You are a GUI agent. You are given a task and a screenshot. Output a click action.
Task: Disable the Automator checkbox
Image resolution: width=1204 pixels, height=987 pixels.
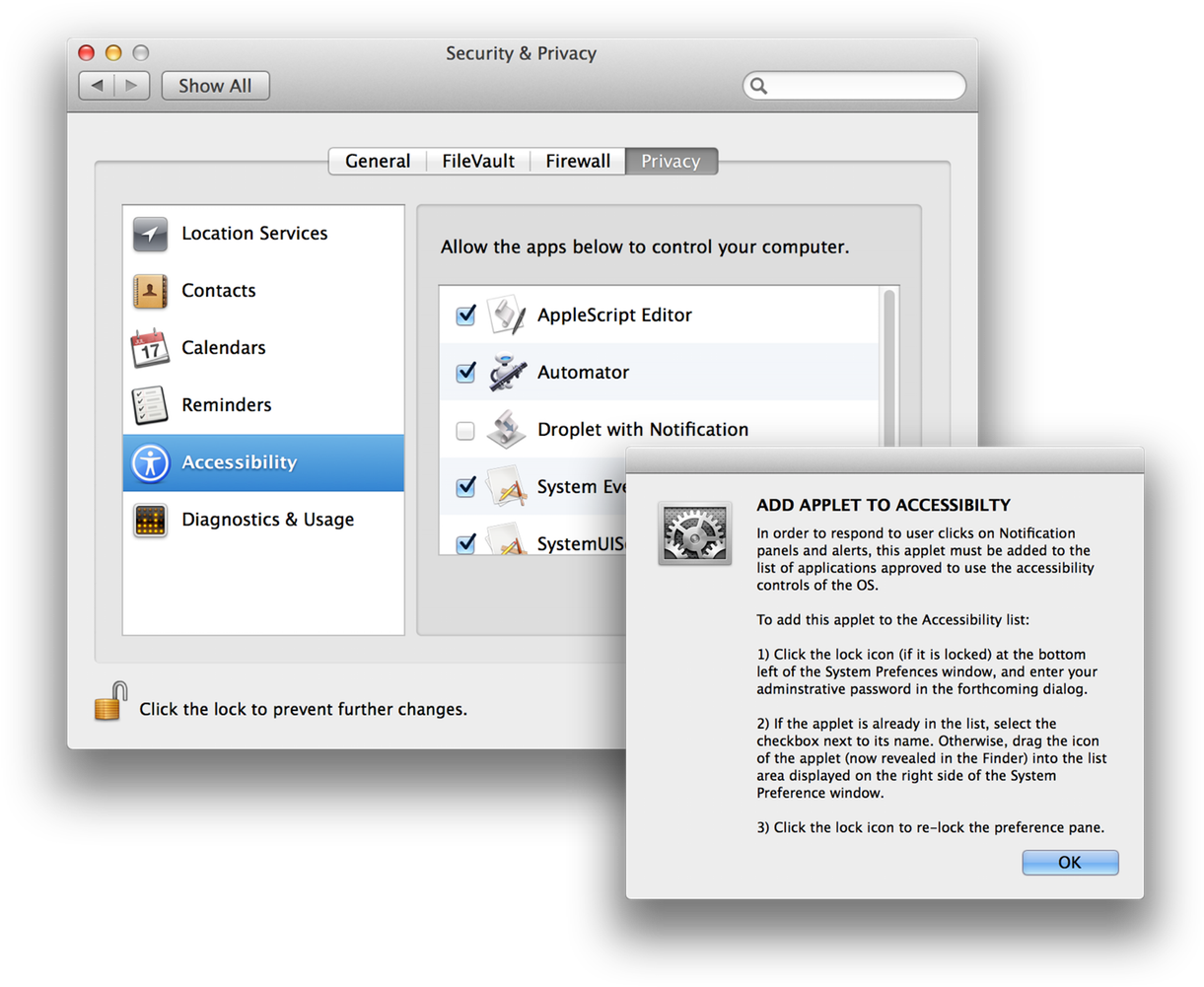465,373
